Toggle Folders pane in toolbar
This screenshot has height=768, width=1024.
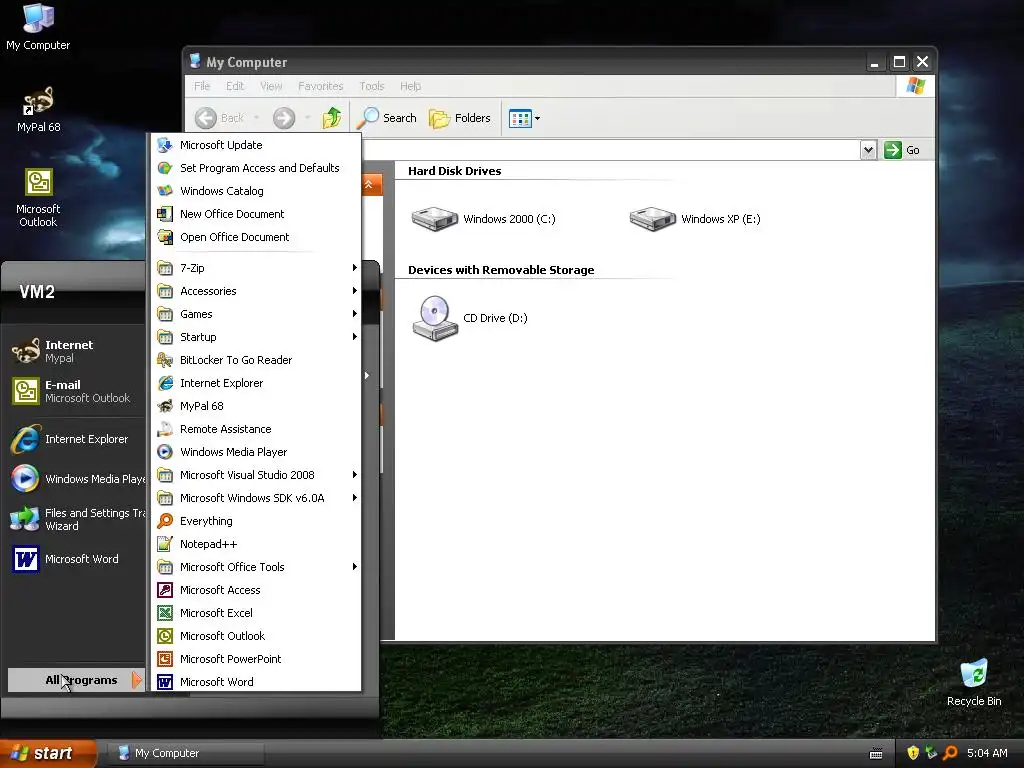(x=460, y=118)
